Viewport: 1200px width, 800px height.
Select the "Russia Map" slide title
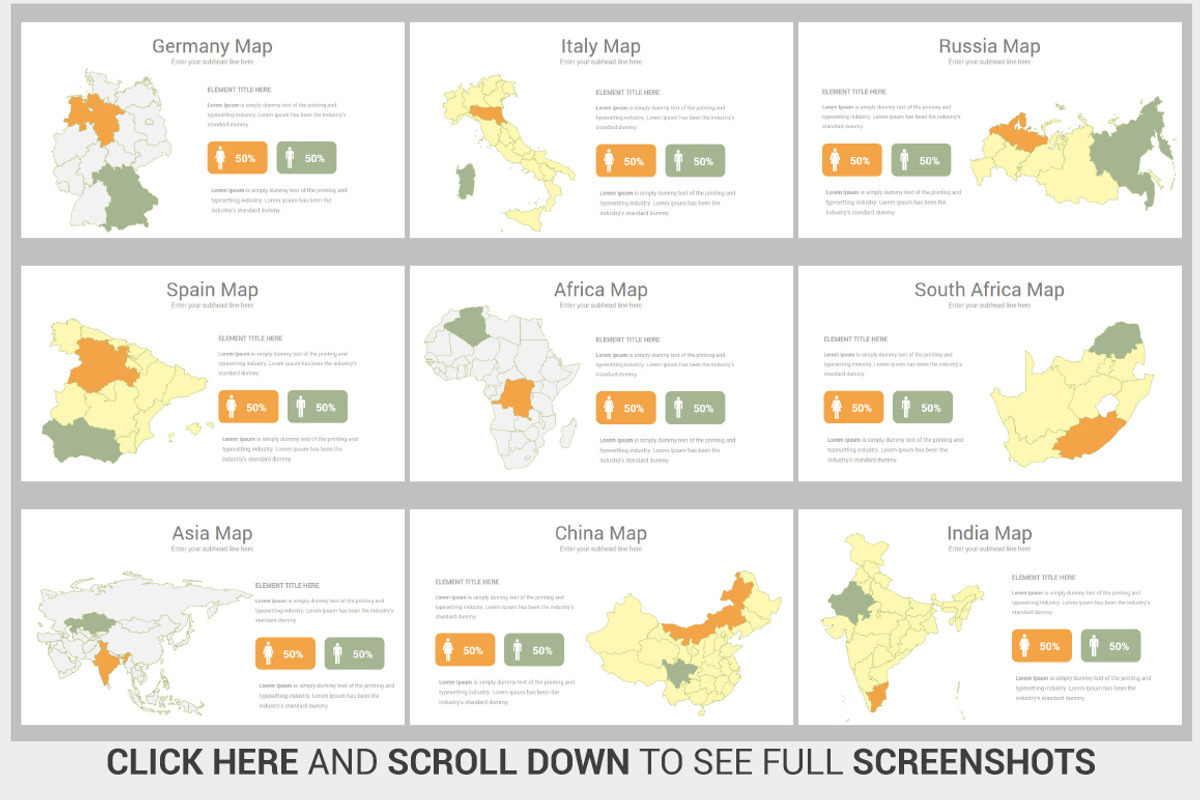989,46
